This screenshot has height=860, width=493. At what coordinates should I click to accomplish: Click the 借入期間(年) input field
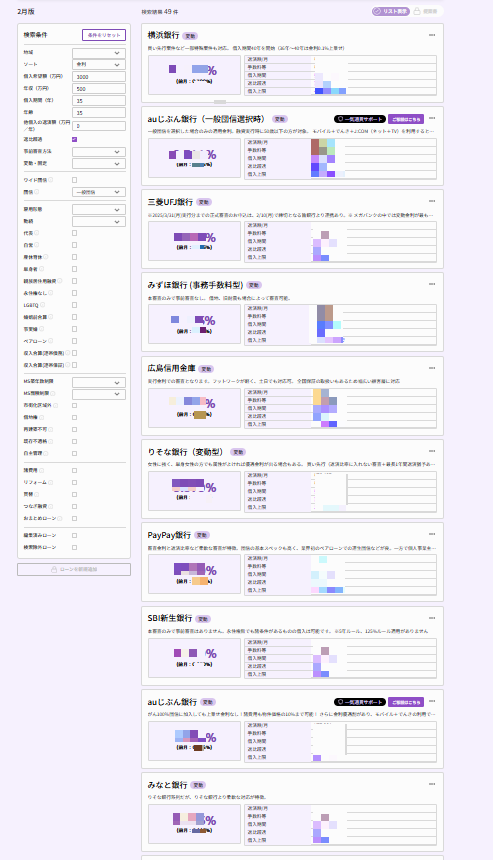[99, 101]
